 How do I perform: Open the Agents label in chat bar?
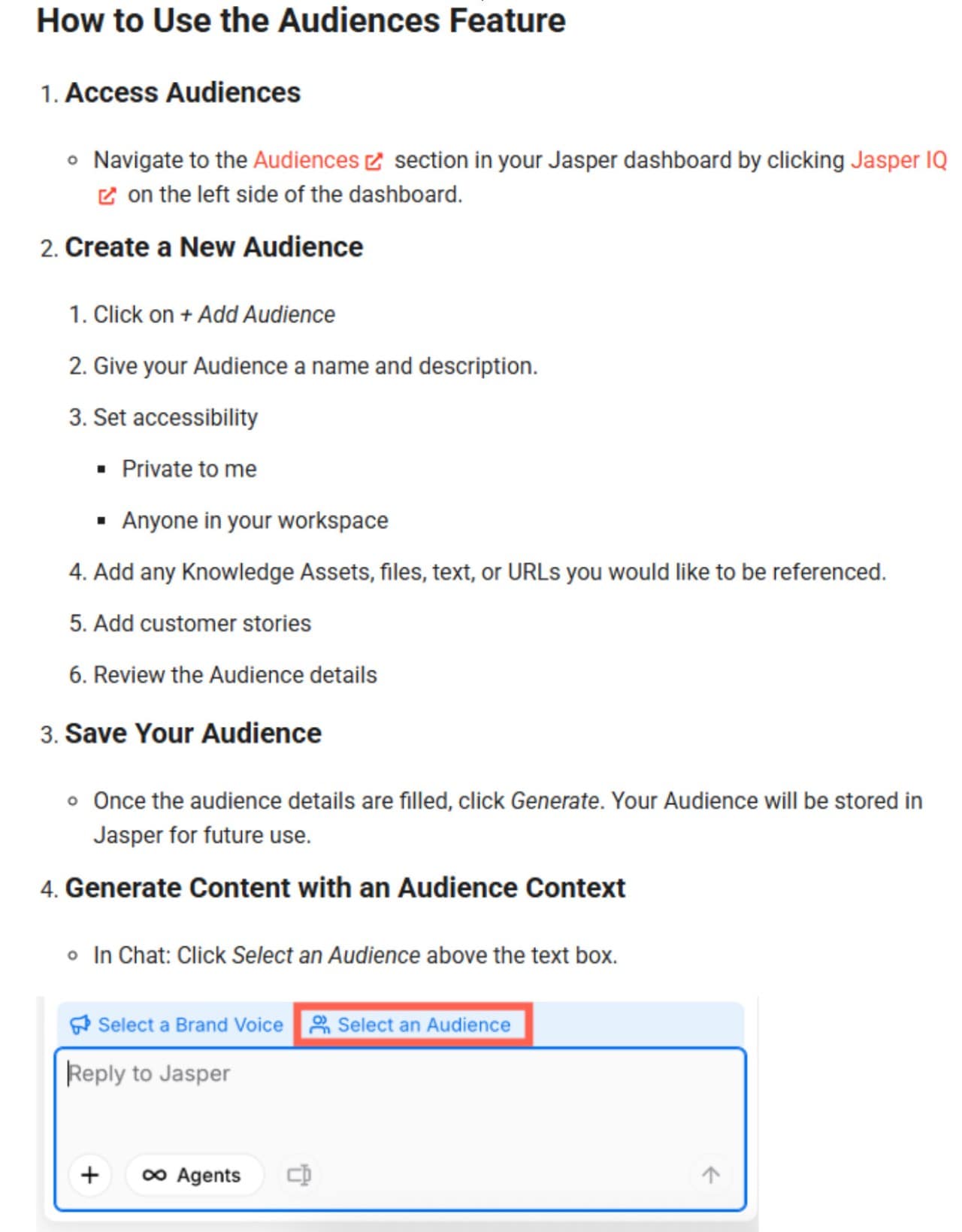pos(208,1175)
